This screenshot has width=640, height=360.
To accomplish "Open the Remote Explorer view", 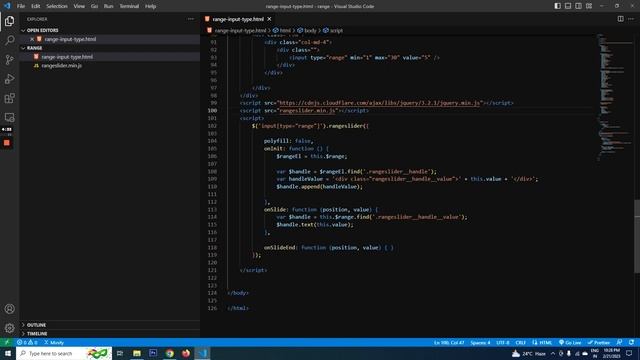I will coord(9,118).
